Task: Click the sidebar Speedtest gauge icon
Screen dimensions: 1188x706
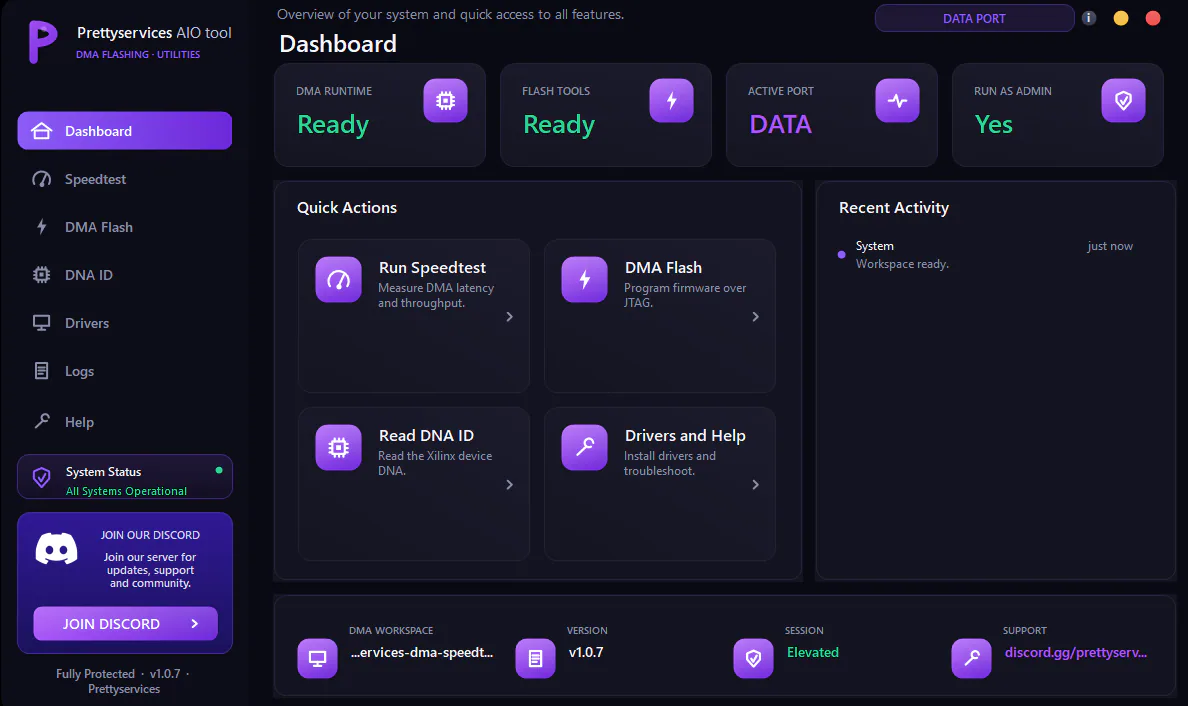Action: pos(42,180)
